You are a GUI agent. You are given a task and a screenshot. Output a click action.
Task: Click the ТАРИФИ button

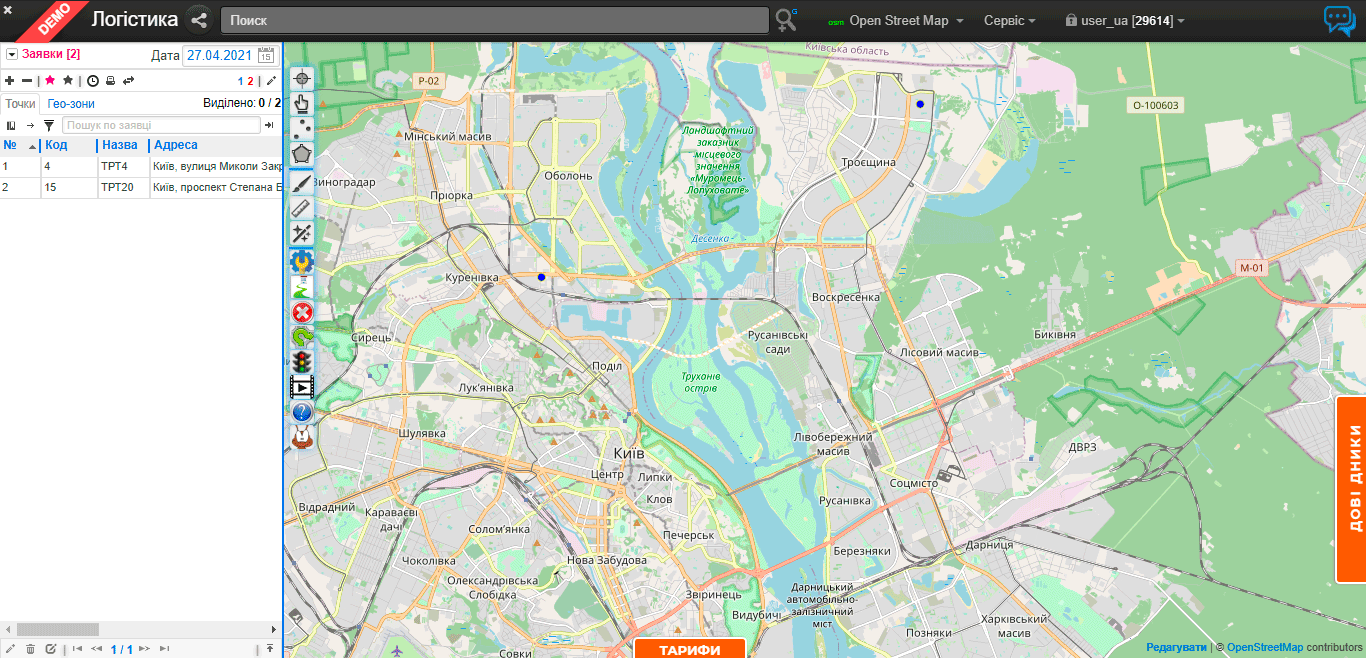pyautogui.click(x=690, y=649)
